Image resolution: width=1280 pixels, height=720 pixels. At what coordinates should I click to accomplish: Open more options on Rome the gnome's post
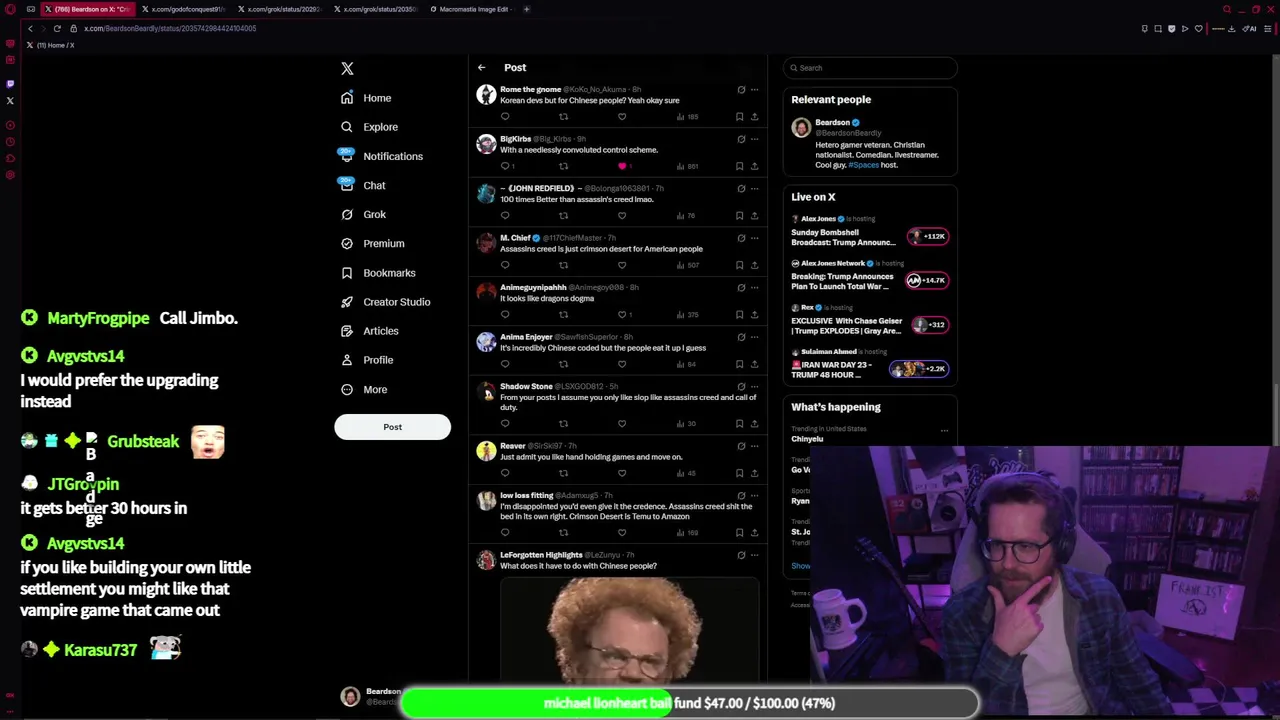[754, 90]
